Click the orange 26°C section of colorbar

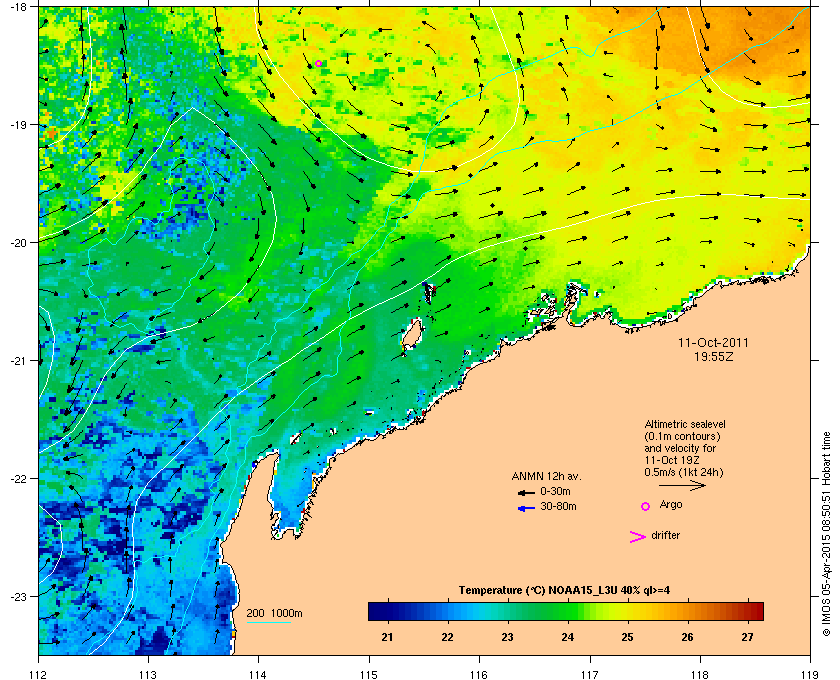point(687,611)
